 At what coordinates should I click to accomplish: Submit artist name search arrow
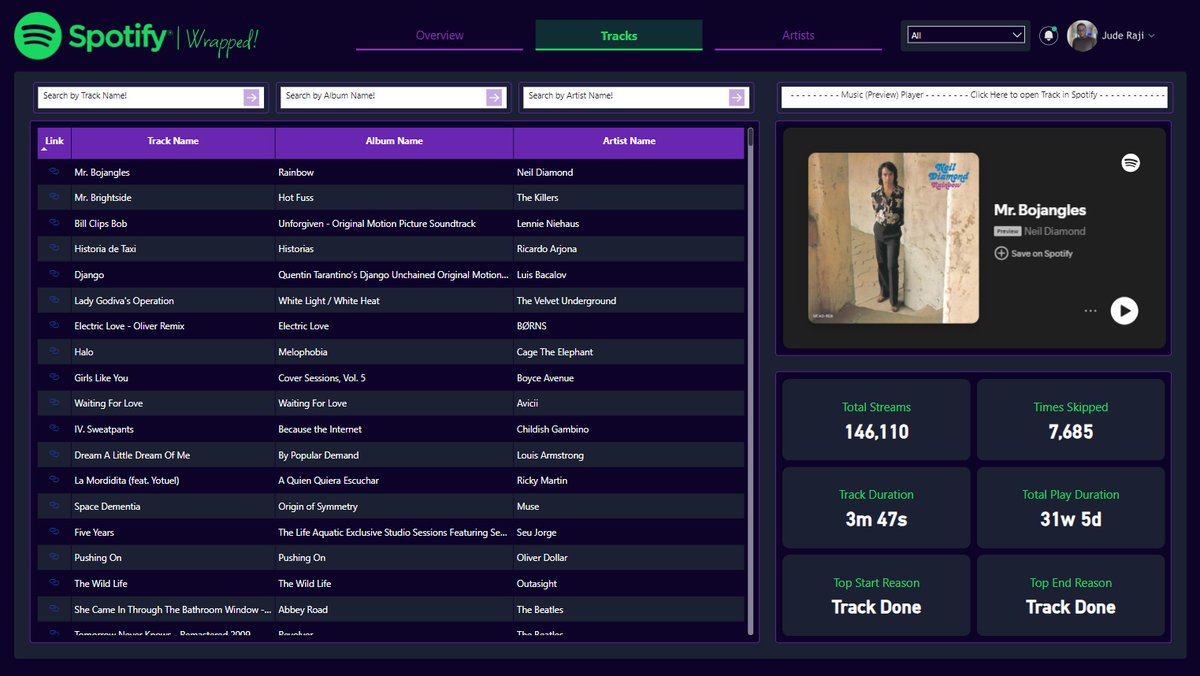click(737, 96)
